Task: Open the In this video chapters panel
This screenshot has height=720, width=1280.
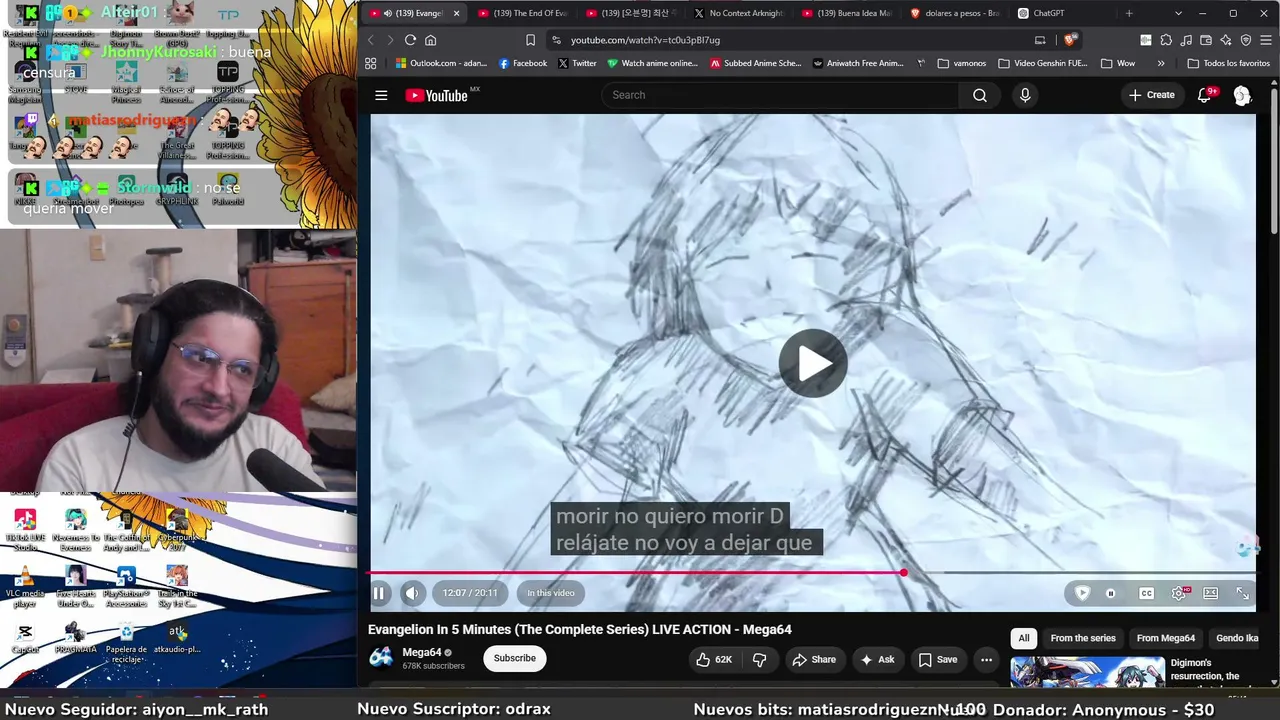Action: click(x=551, y=593)
